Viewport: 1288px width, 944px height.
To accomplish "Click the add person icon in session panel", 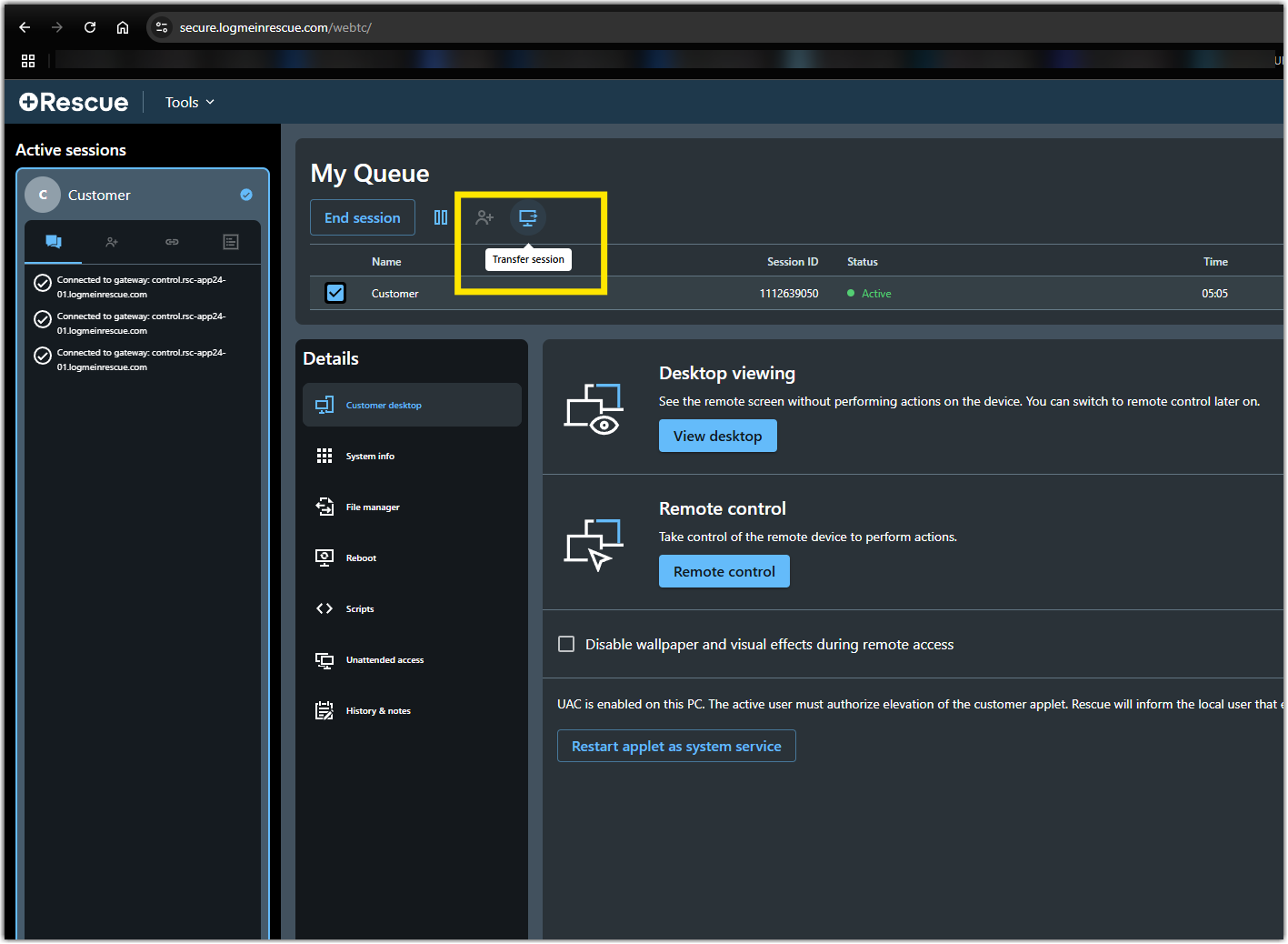I will (x=112, y=242).
